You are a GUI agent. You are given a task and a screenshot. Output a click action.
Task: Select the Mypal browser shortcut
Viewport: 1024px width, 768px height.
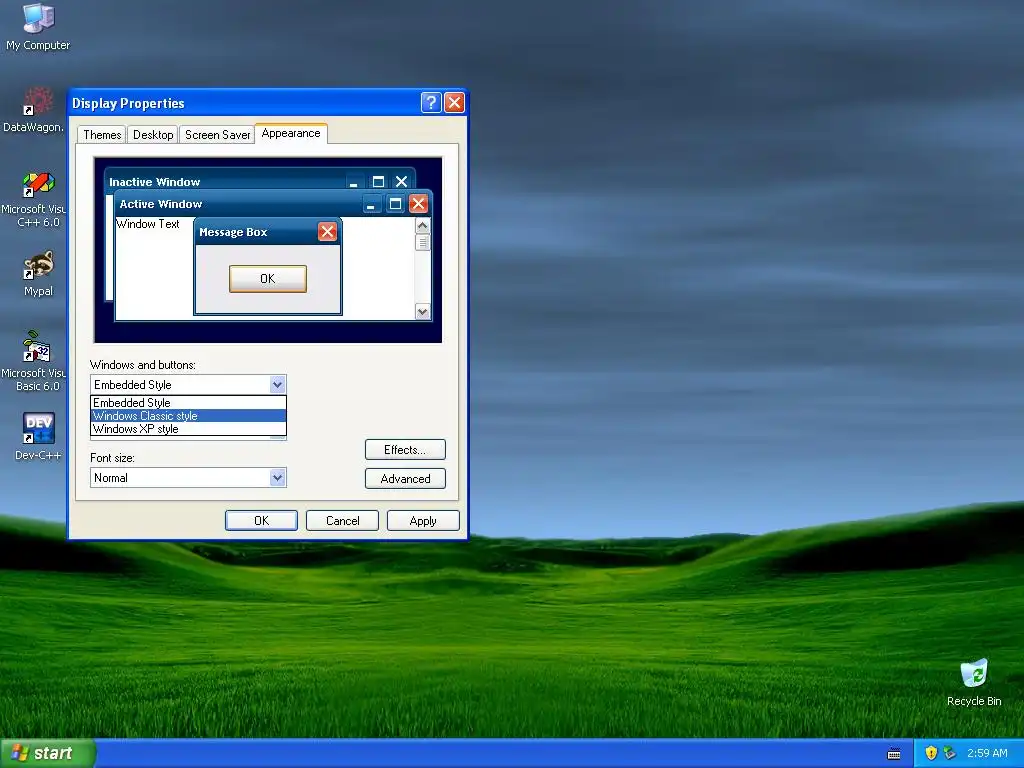pyautogui.click(x=38, y=274)
